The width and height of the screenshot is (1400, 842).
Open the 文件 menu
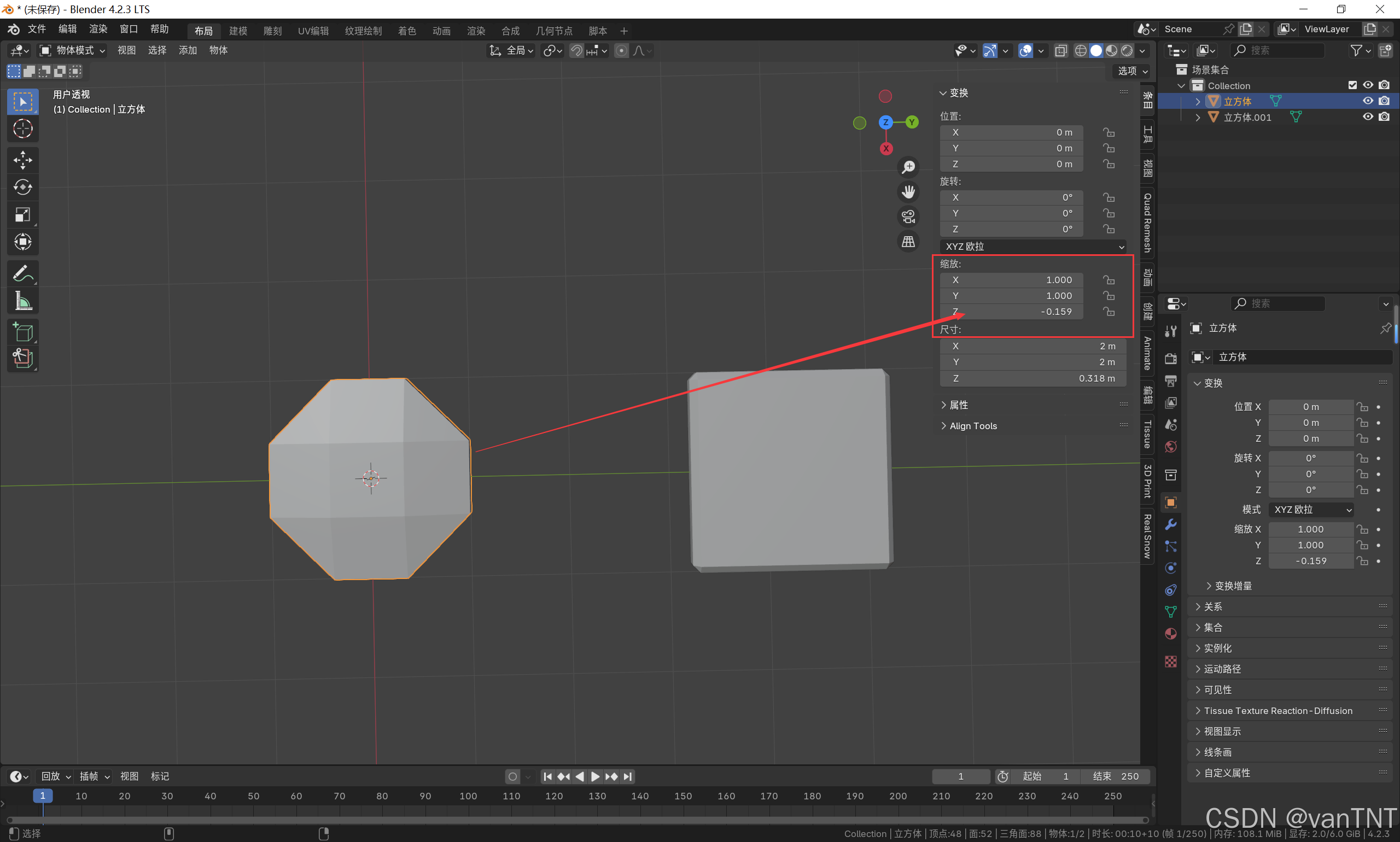[36, 29]
